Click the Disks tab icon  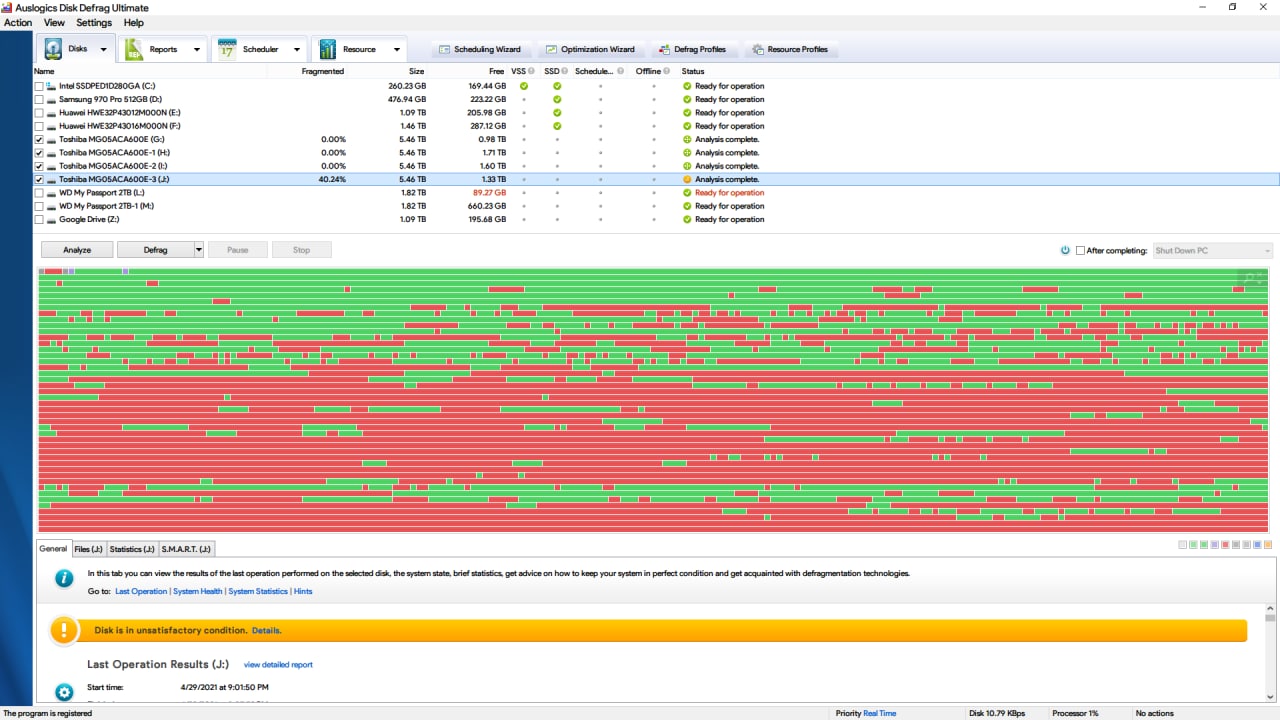coord(53,49)
